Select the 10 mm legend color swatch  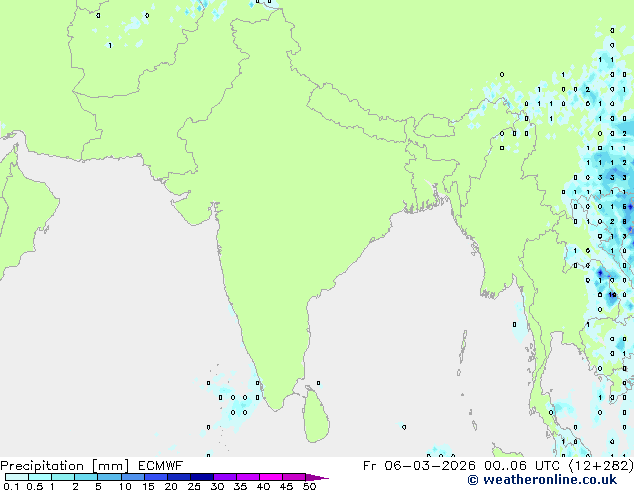click(x=132, y=477)
